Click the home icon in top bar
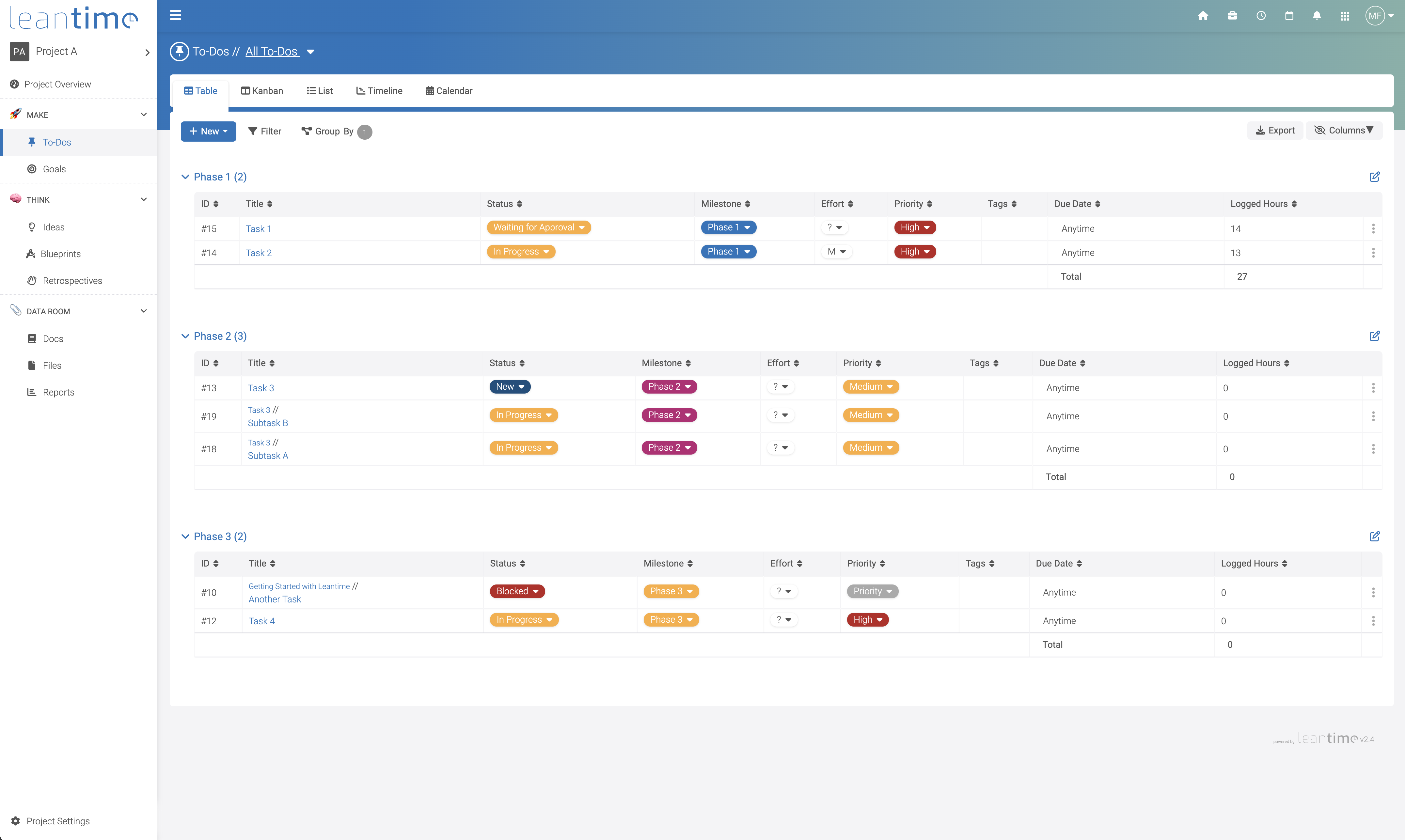The height and width of the screenshot is (840, 1405). (x=1203, y=16)
